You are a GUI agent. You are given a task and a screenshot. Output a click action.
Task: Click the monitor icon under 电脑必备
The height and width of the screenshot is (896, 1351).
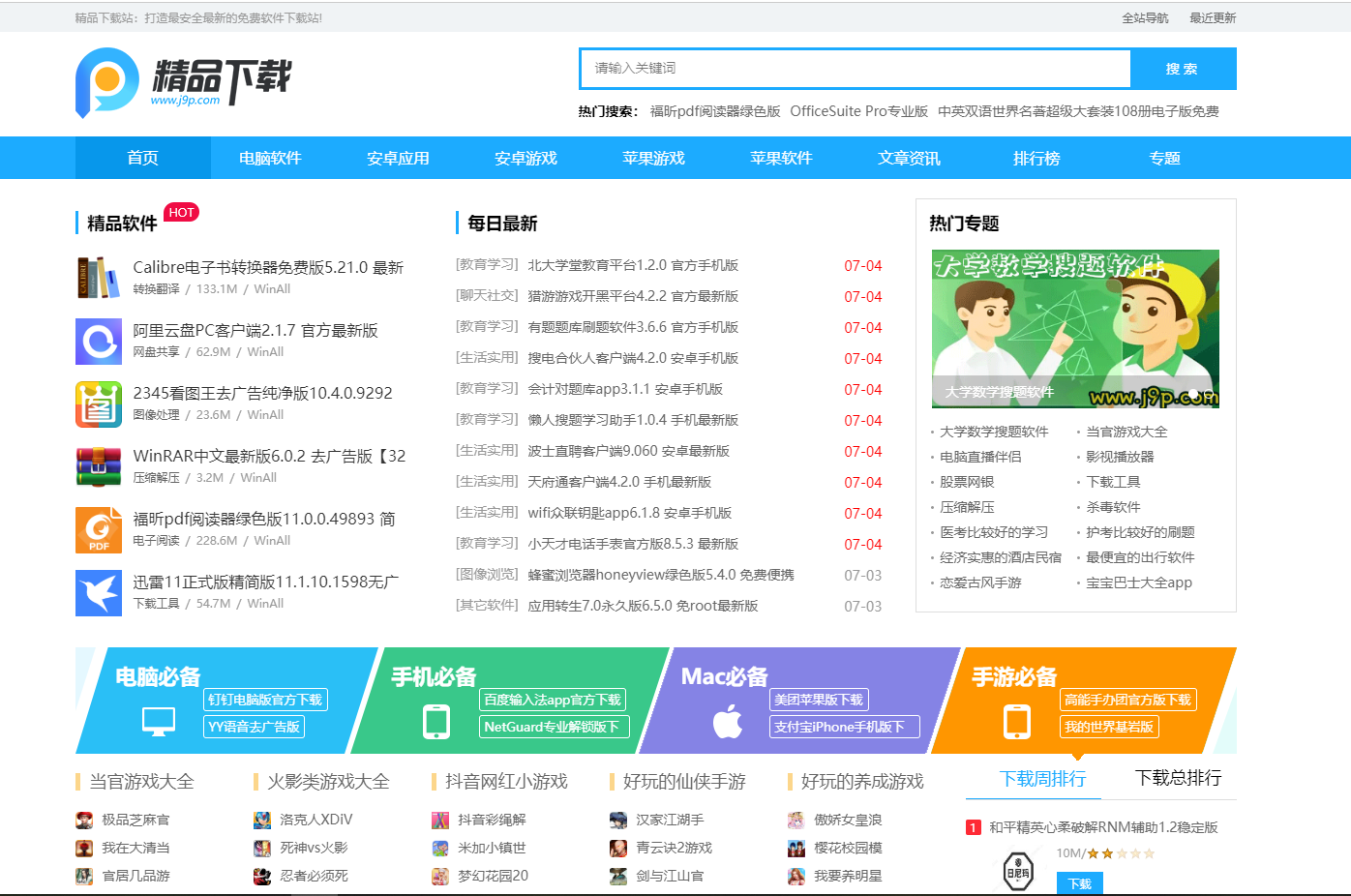[x=159, y=721]
